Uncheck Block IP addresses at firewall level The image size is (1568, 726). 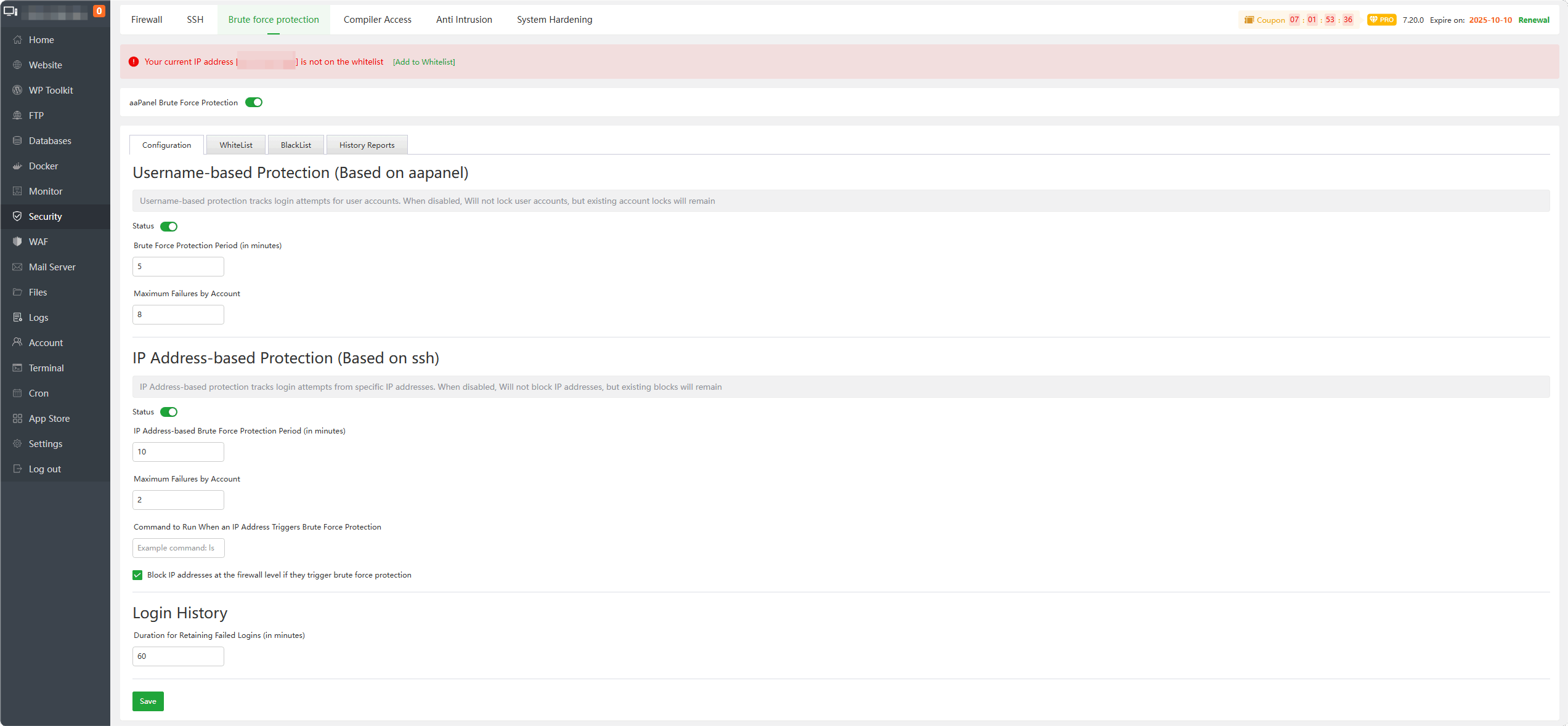(x=137, y=575)
